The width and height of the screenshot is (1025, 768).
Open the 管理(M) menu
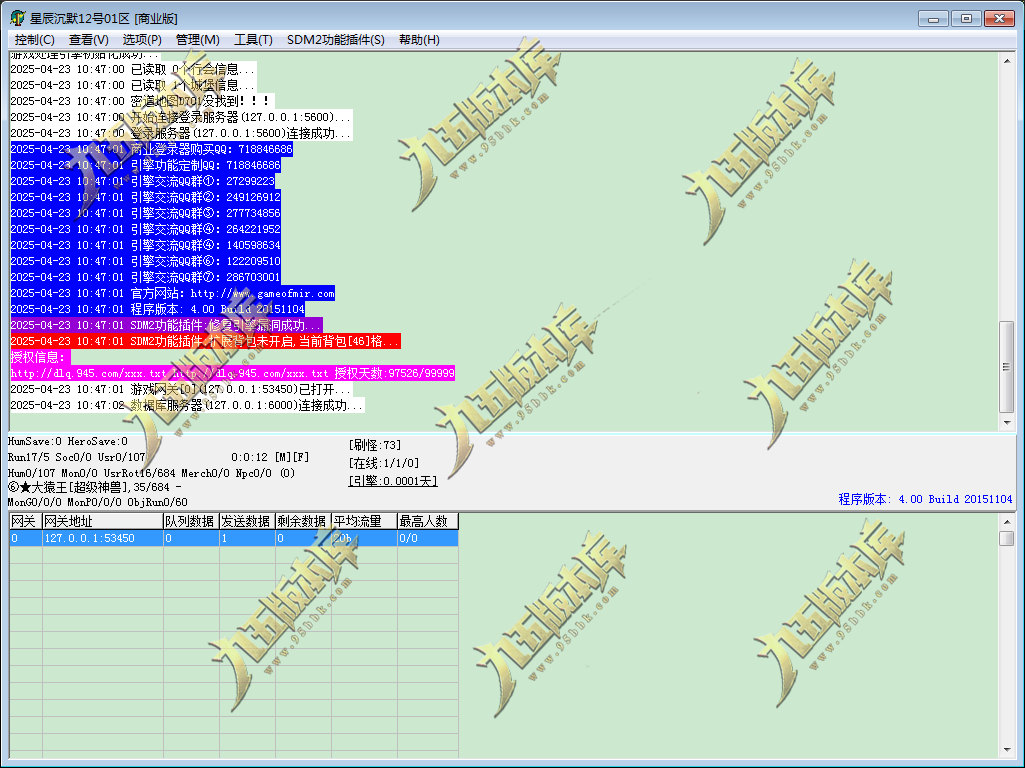point(197,40)
